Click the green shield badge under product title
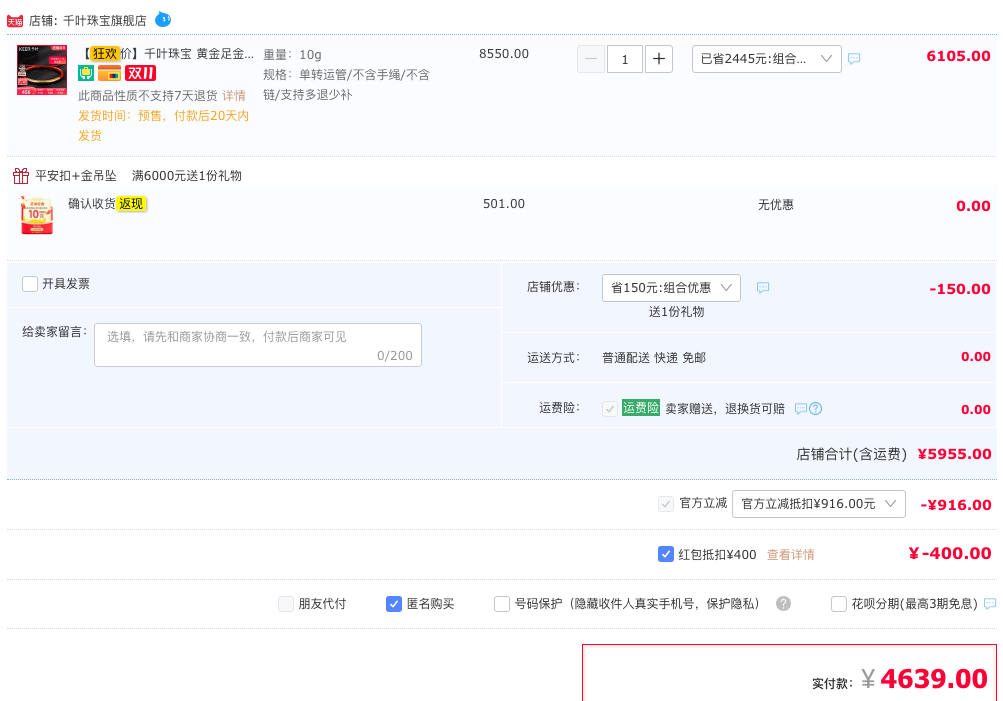 point(86,74)
